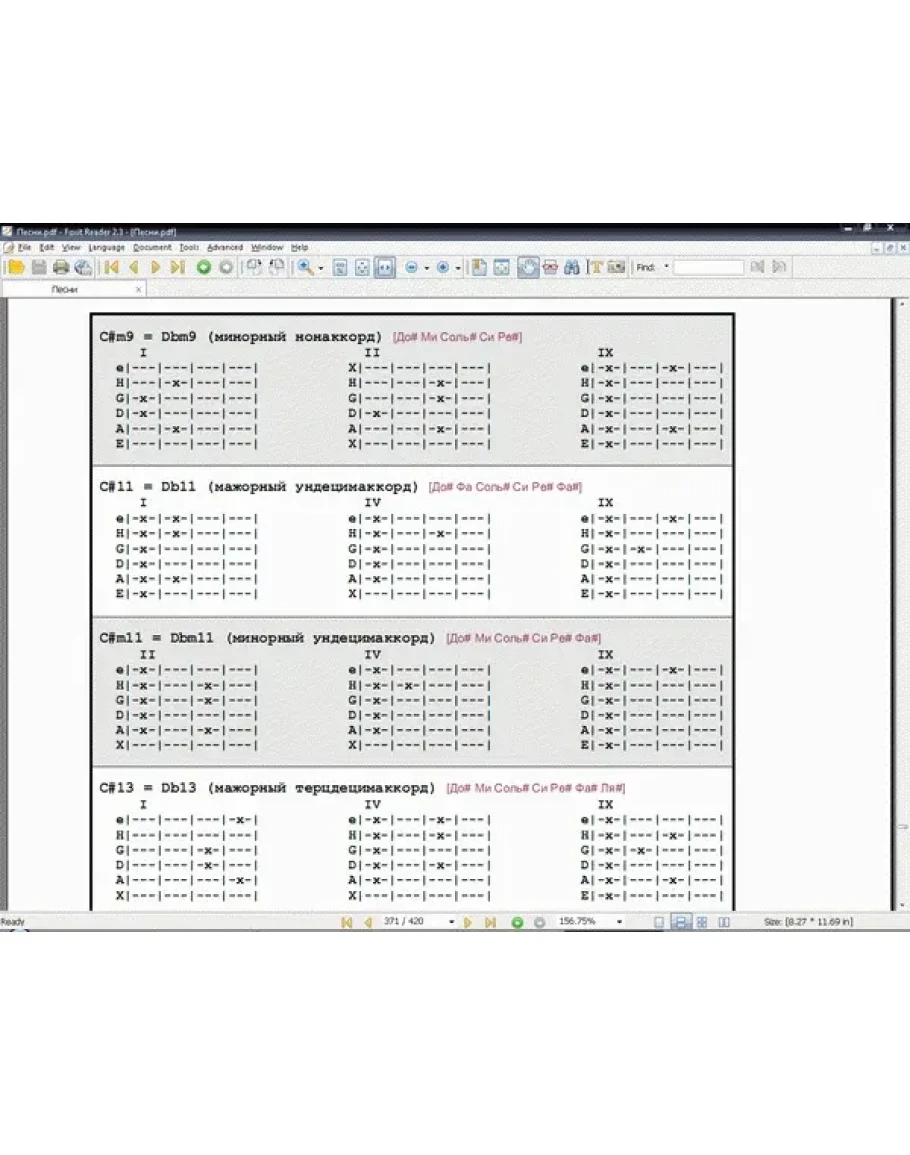
Task: Jump to first page in the top toolbar
Action: click(x=111, y=267)
